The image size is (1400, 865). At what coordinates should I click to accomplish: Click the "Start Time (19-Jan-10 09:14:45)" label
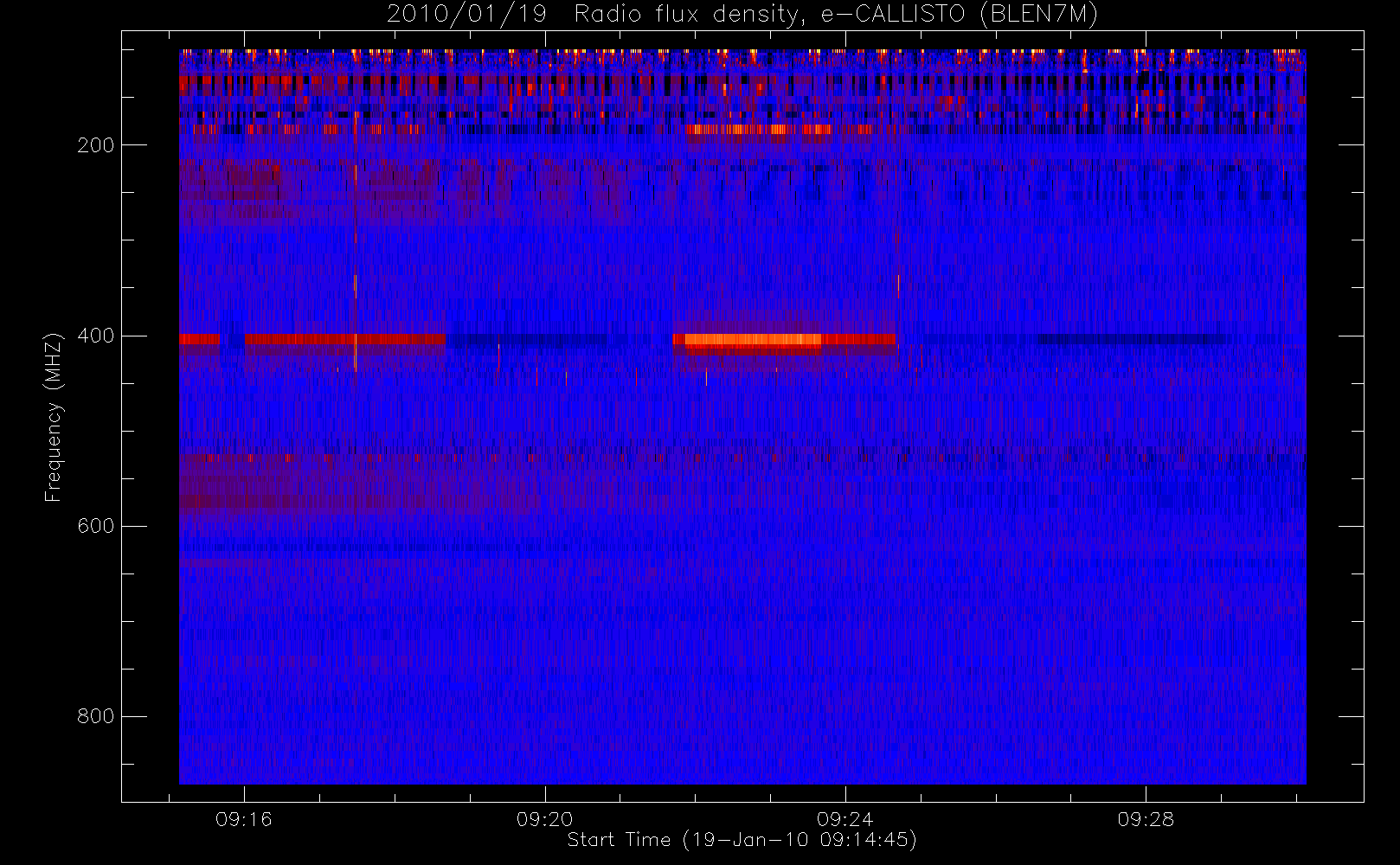(x=742, y=840)
